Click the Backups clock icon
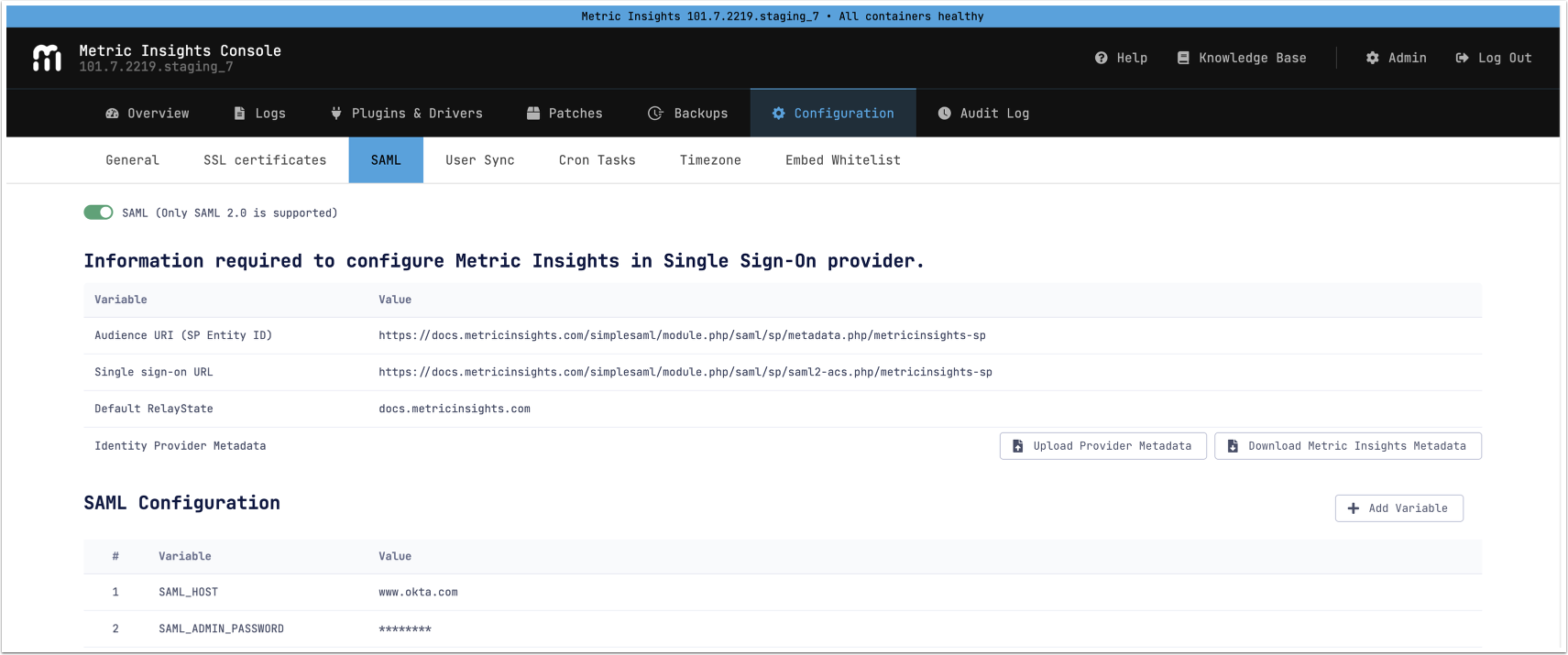Viewport: 1568px width, 655px height. click(655, 114)
